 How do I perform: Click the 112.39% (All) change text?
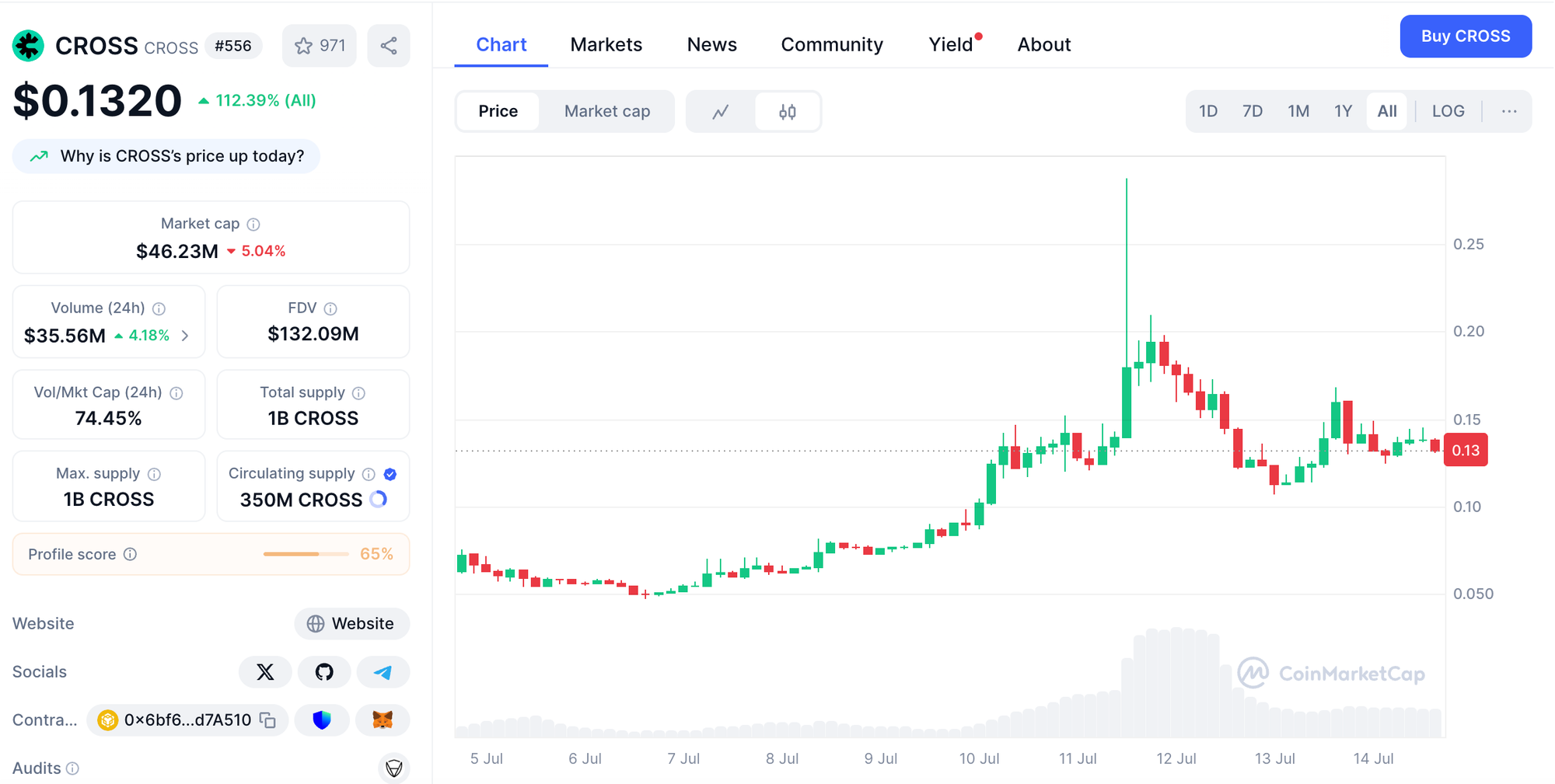266,101
